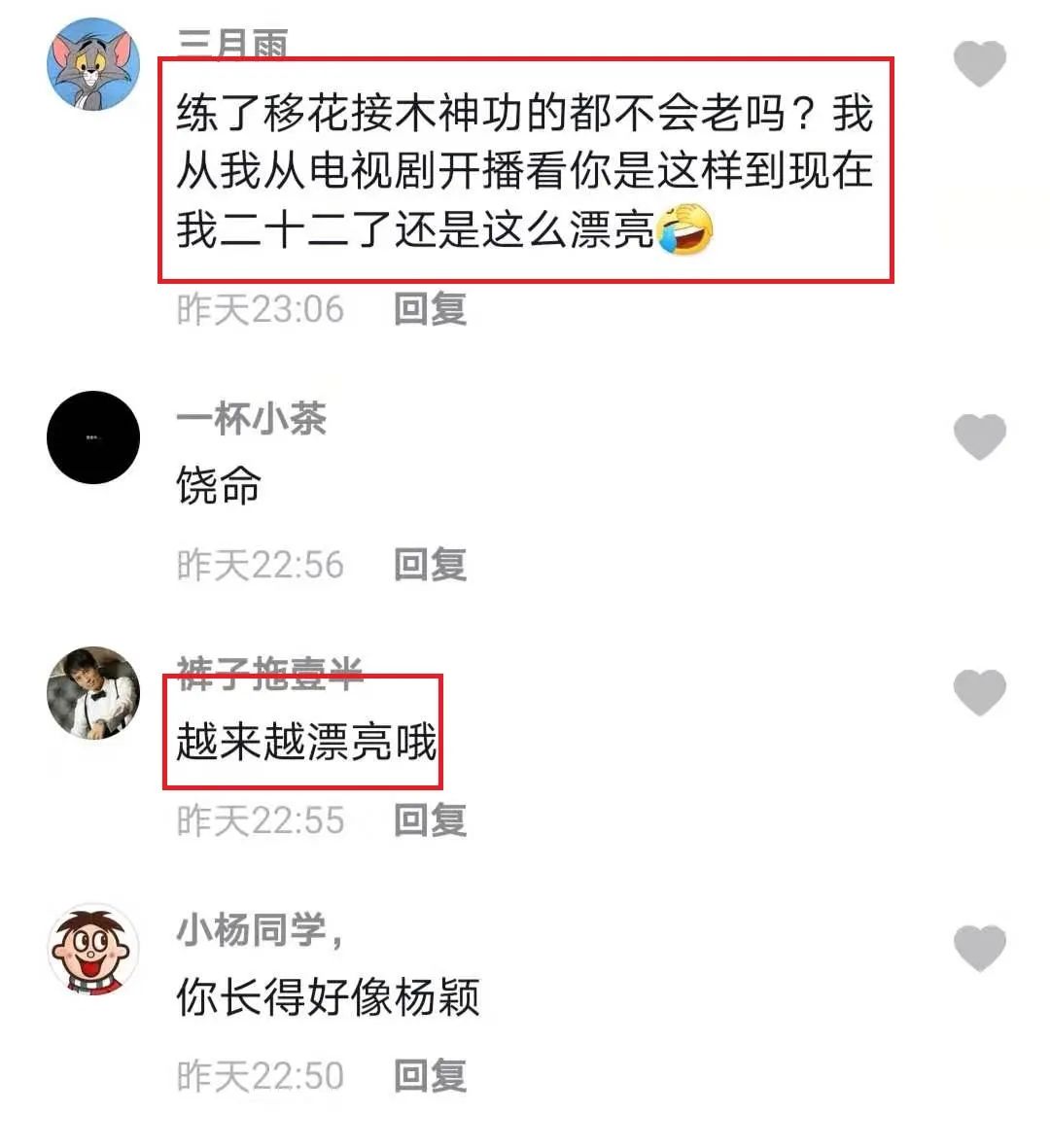This screenshot has width=1050, height=1148.
Task: Select the comment text 越来越漂亮哦
Action: tap(306, 742)
